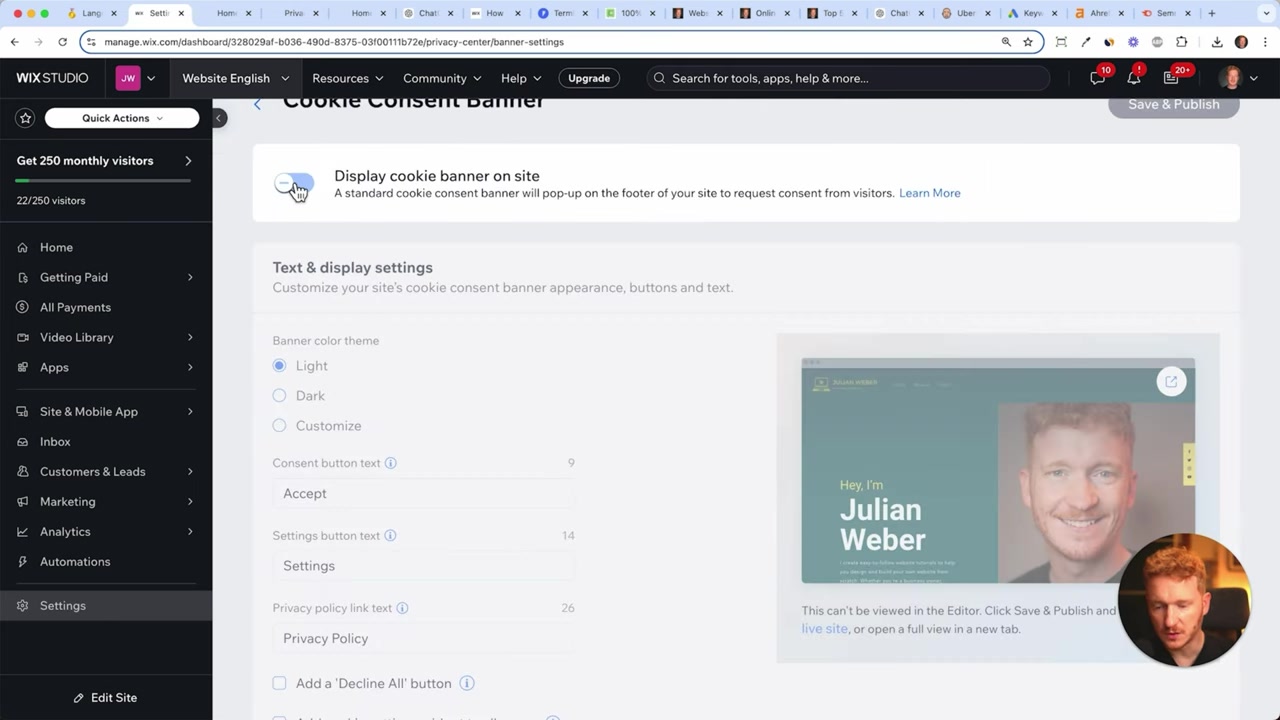Click the Settings button text info icon
This screenshot has width=1280, height=720.
(x=390, y=536)
